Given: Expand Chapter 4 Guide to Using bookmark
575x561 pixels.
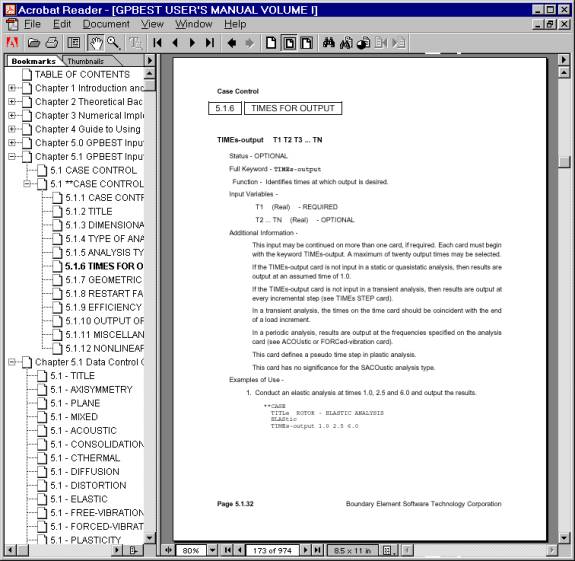Looking at the screenshot, I should (x=12, y=129).
